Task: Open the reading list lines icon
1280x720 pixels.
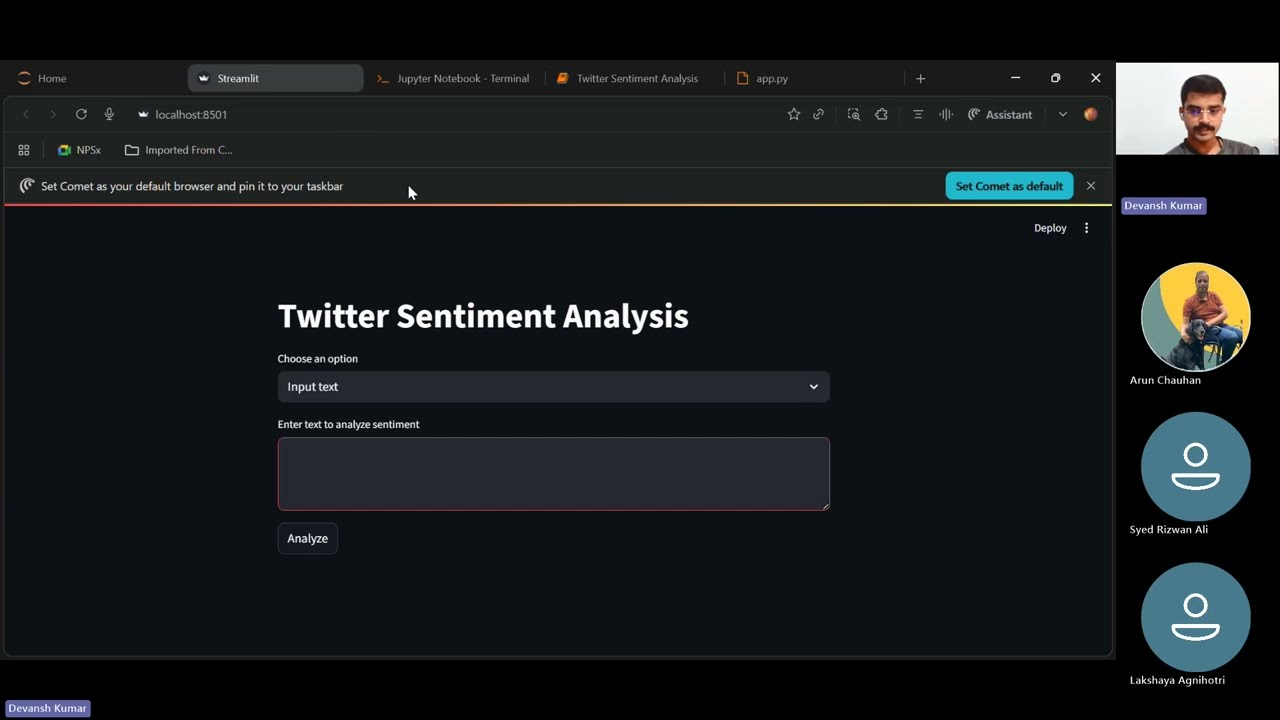Action: [x=918, y=114]
